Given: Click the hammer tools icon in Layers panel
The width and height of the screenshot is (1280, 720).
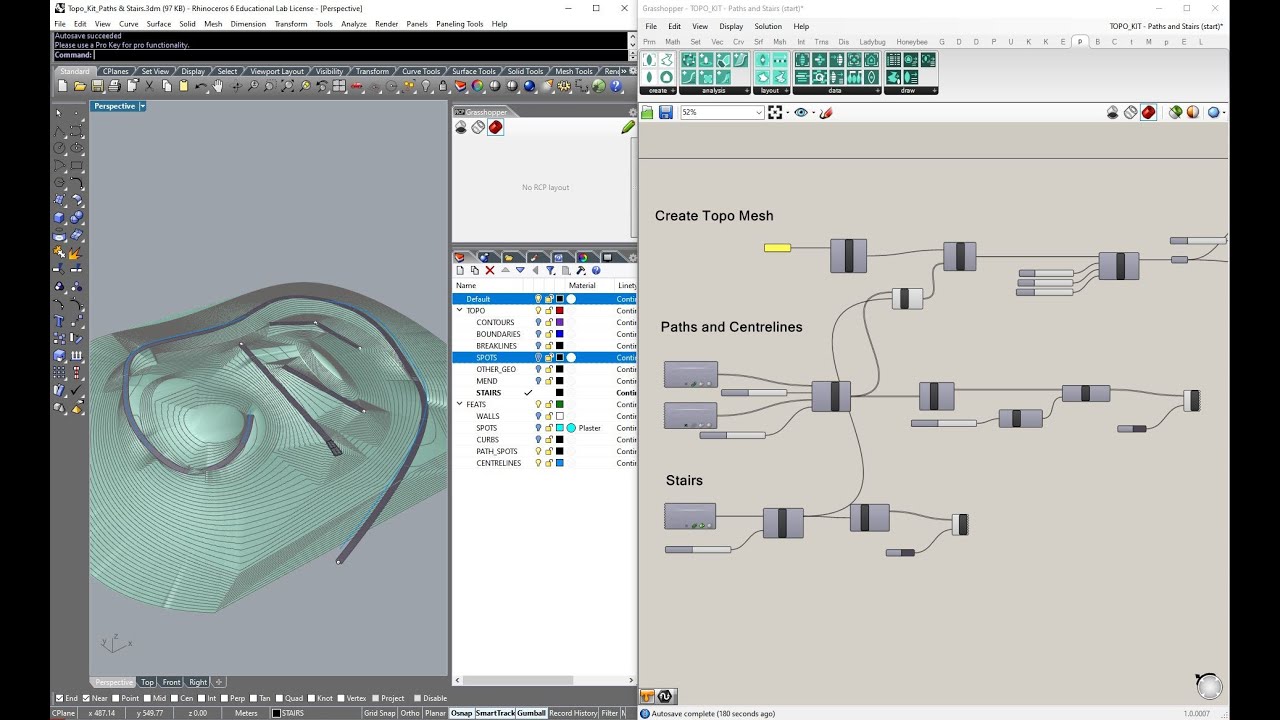Looking at the screenshot, I should (x=581, y=270).
